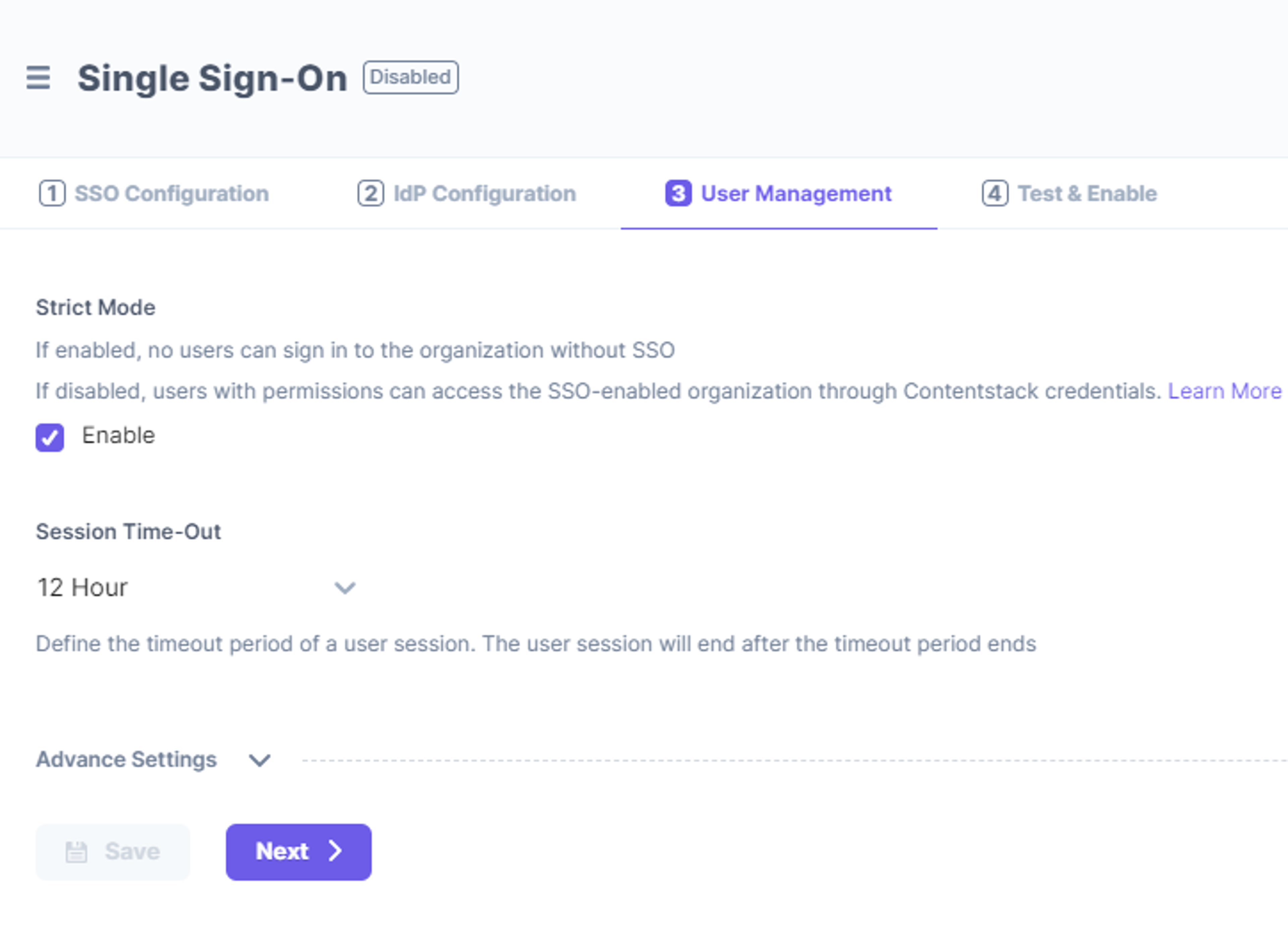Click the Disabled status badge
Screen dimensions: 1288x927
(x=411, y=77)
